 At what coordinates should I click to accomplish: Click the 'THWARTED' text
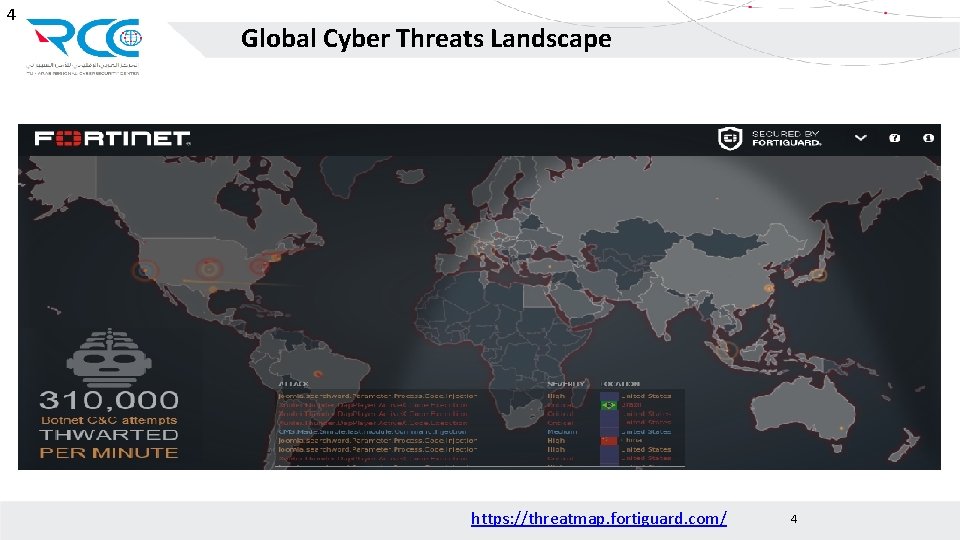[x=109, y=435]
